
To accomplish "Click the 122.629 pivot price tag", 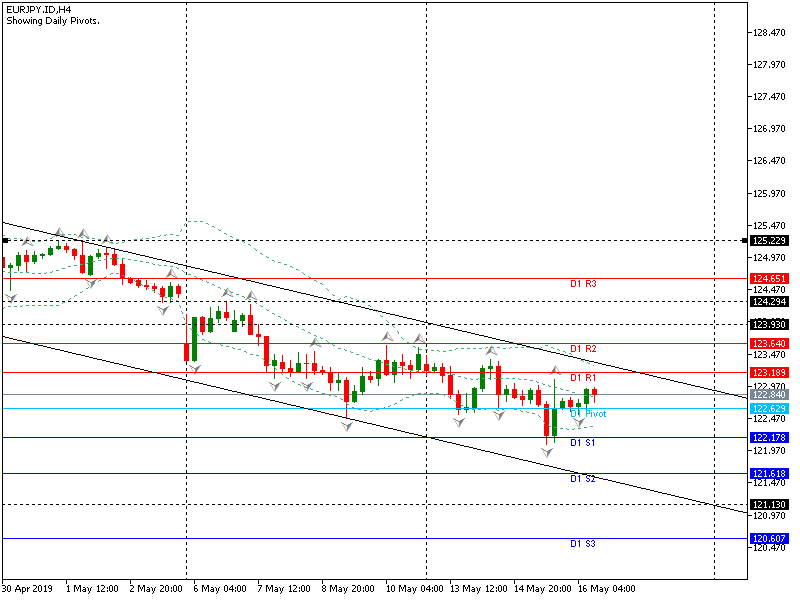I will [x=769, y=409].
